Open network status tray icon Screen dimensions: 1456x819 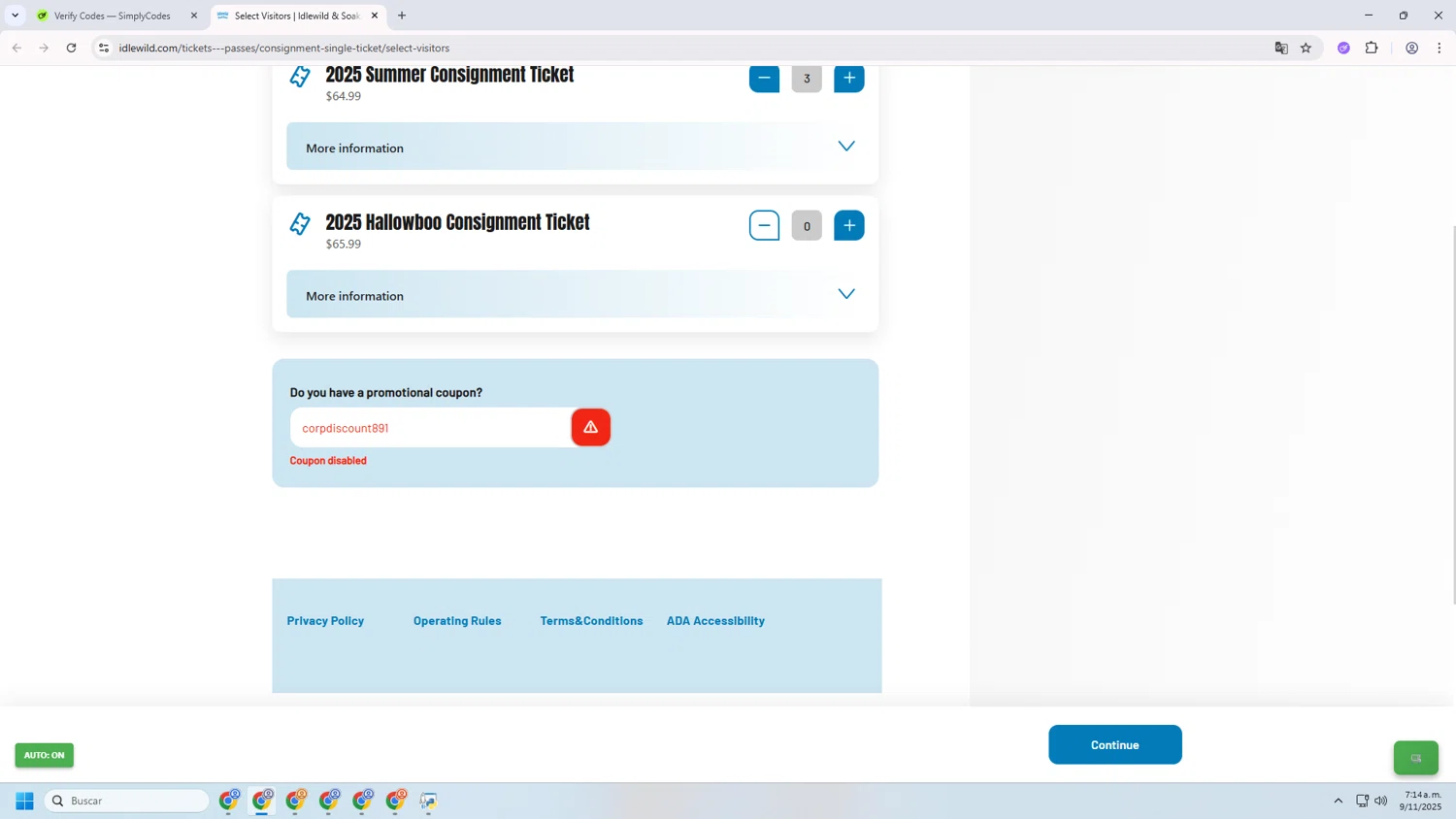(1362, 801)
